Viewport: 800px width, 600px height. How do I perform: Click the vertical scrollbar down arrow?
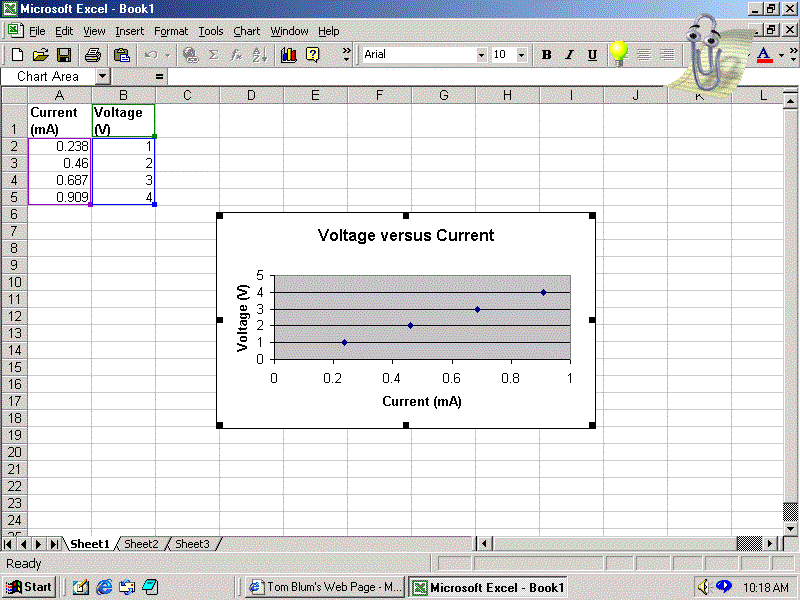point(790,529)
